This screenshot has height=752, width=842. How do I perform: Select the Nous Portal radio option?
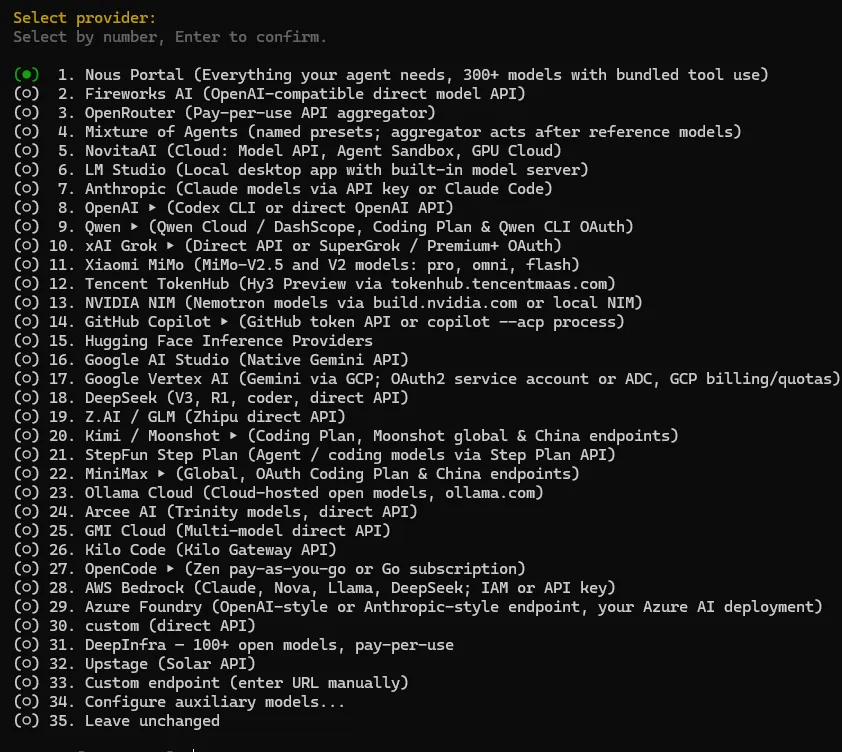(26, 75)
